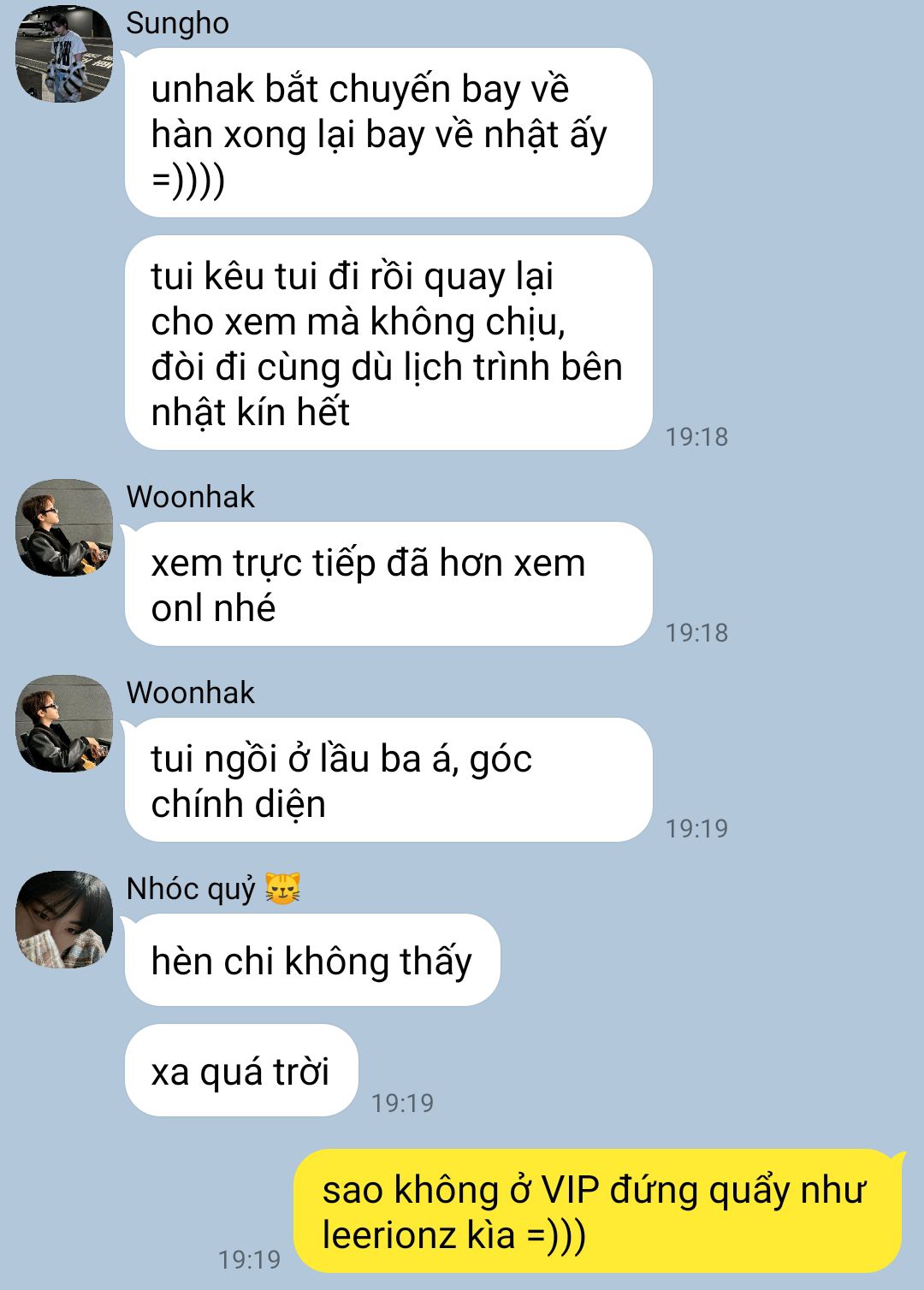Select the "hèn chi không thấy" message bubble

pos(312,960)
